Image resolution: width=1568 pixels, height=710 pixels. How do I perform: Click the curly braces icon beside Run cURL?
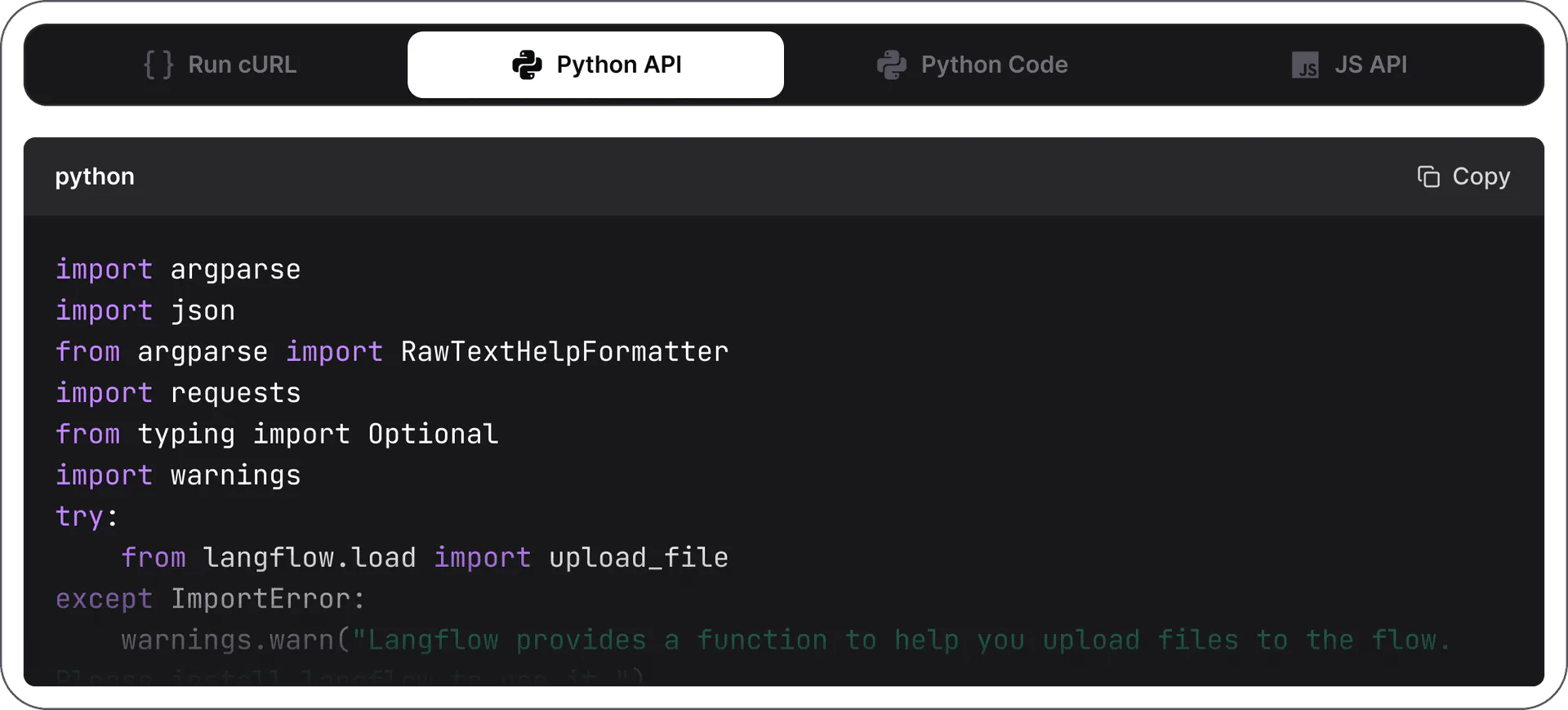tap(158, 65)
